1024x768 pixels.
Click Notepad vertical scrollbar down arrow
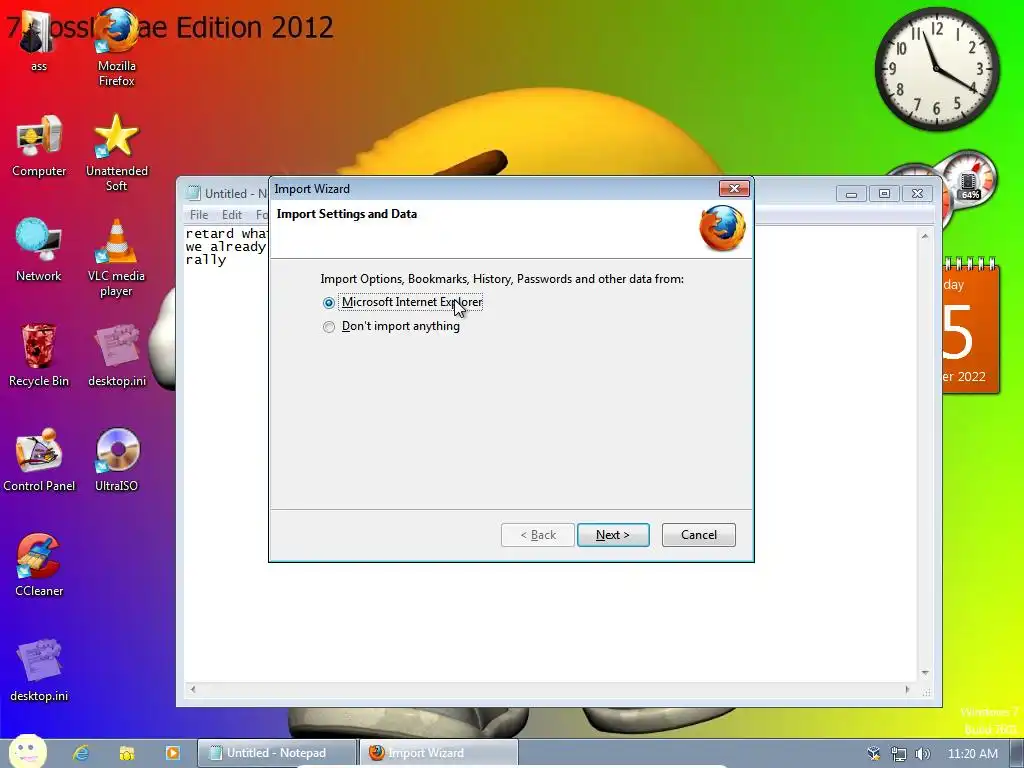pyautogui.click(x=925, y=673)
